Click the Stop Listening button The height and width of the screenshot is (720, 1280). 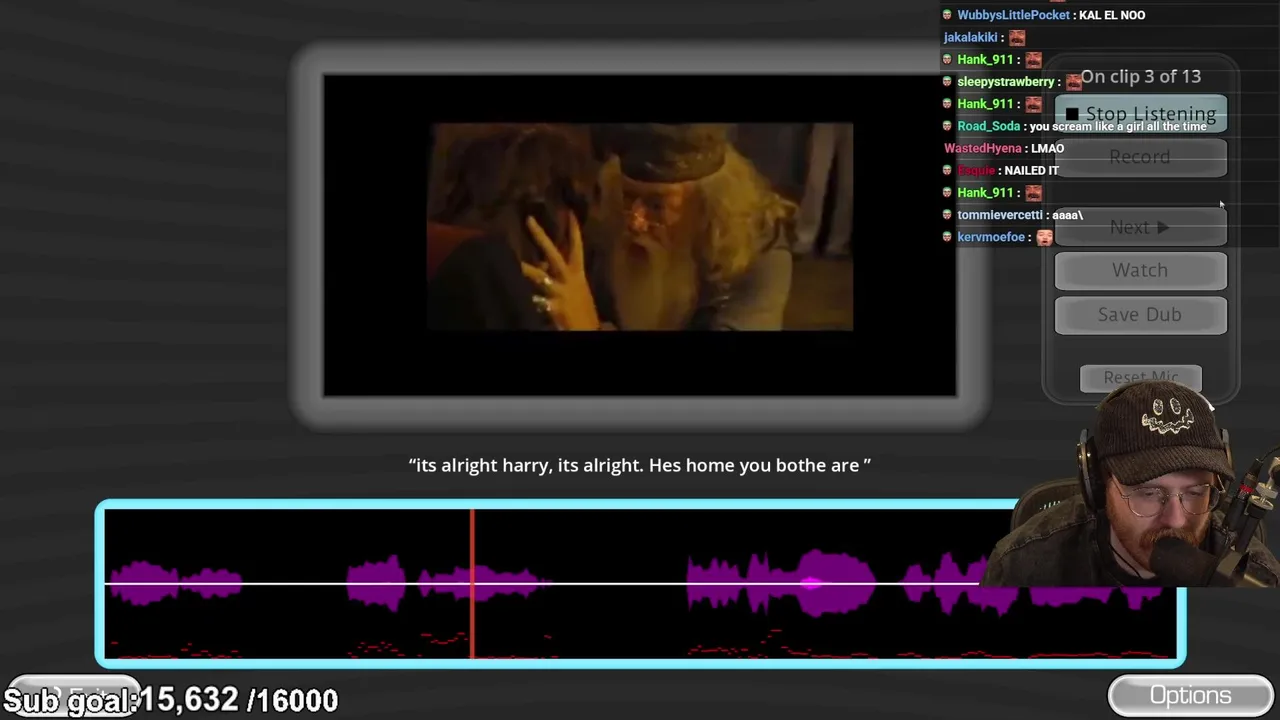click(x=1140, y=114)
